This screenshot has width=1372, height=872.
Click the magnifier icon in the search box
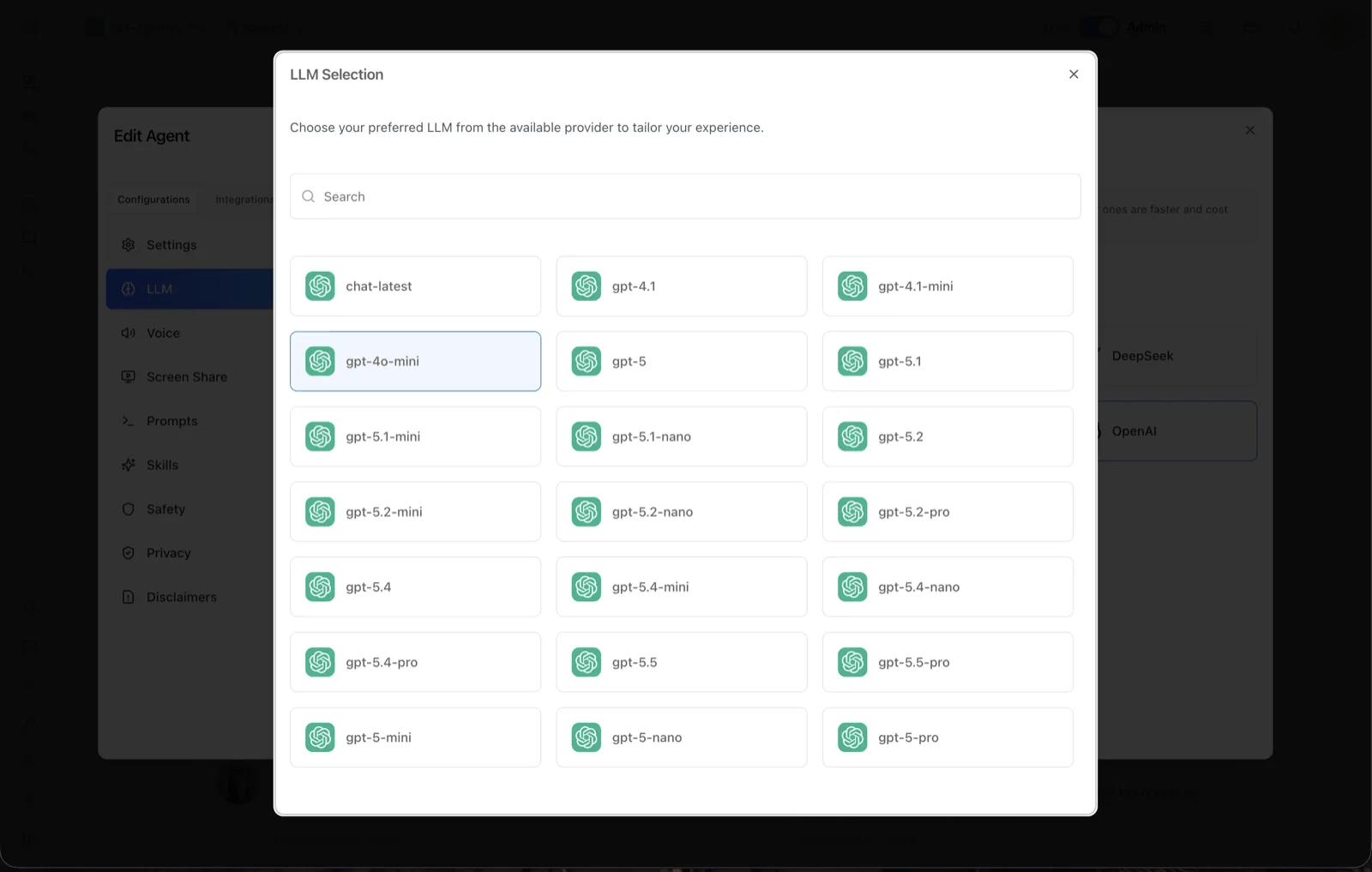pos(309,196)
